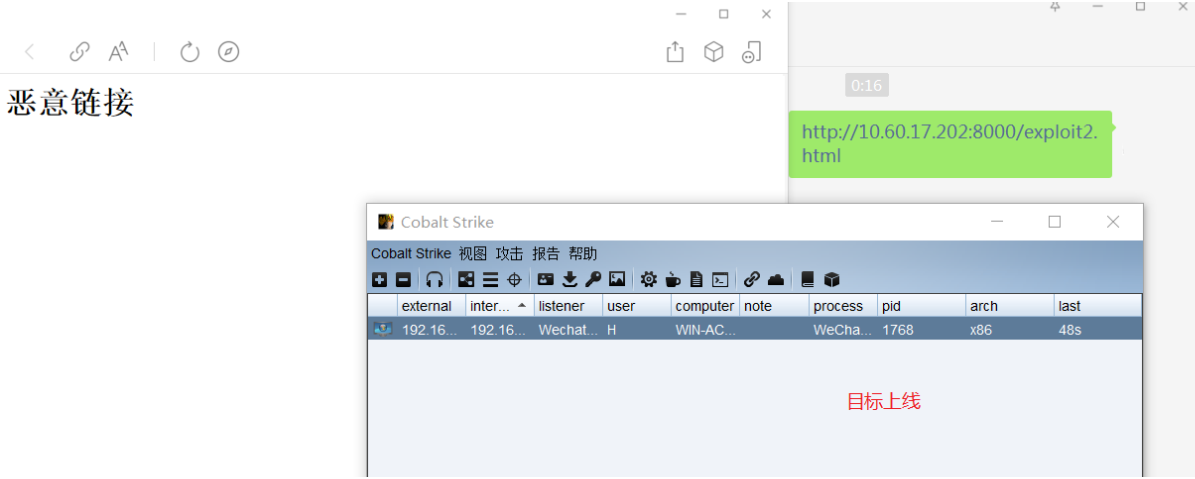Open the 视图 menu

473,254
